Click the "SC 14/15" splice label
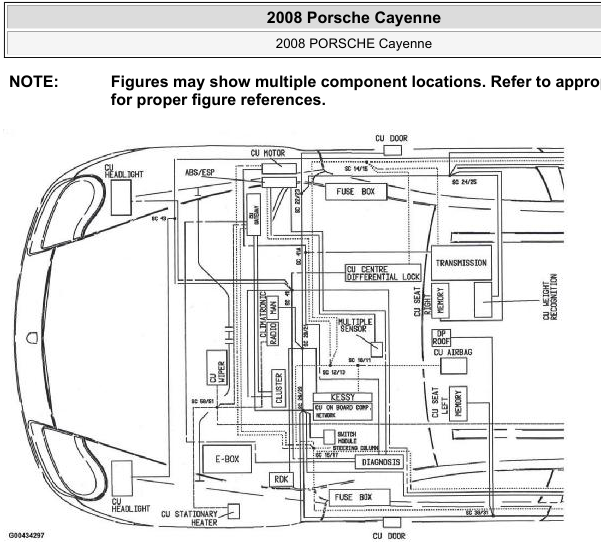This screenshot has width=601, height=544. coord(356,169)
